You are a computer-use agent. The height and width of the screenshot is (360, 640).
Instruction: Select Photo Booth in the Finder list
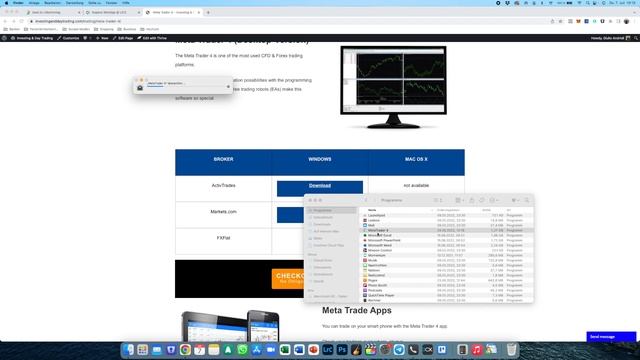click(447, 285)
